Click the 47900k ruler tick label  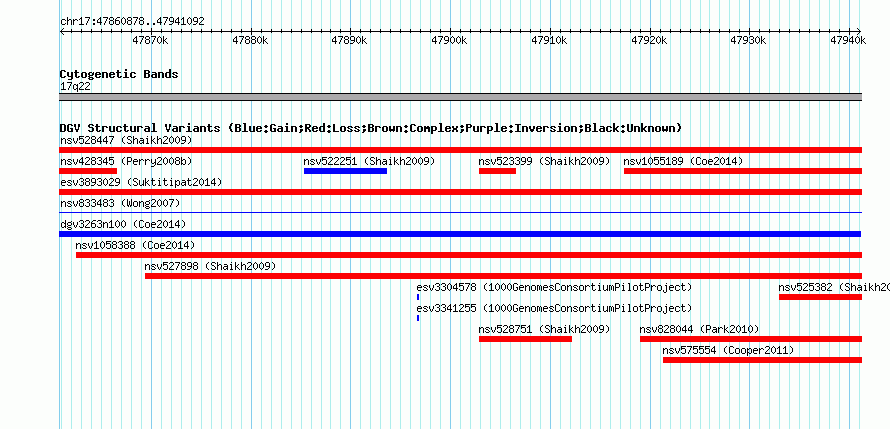[450, 40]
